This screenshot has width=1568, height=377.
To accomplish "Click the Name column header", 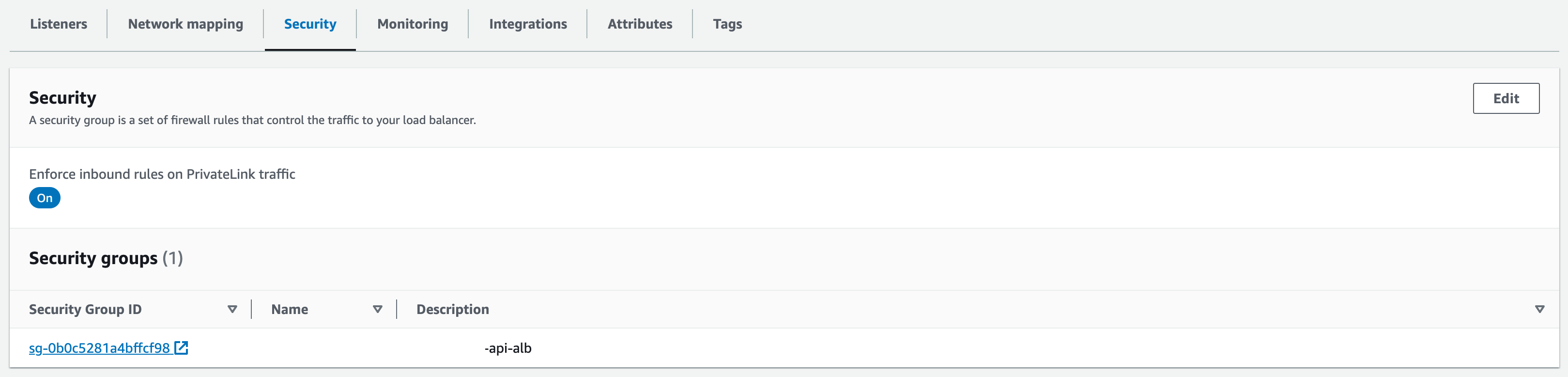I will tap(290, 309).
